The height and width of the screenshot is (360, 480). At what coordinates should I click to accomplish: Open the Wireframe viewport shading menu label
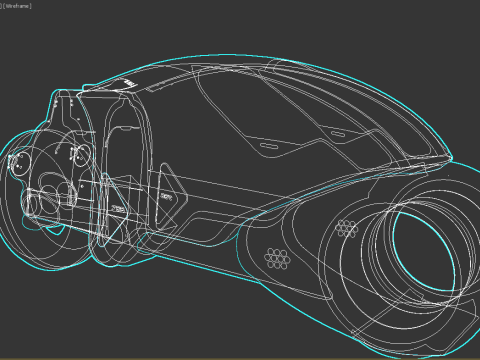pos(17,6)
